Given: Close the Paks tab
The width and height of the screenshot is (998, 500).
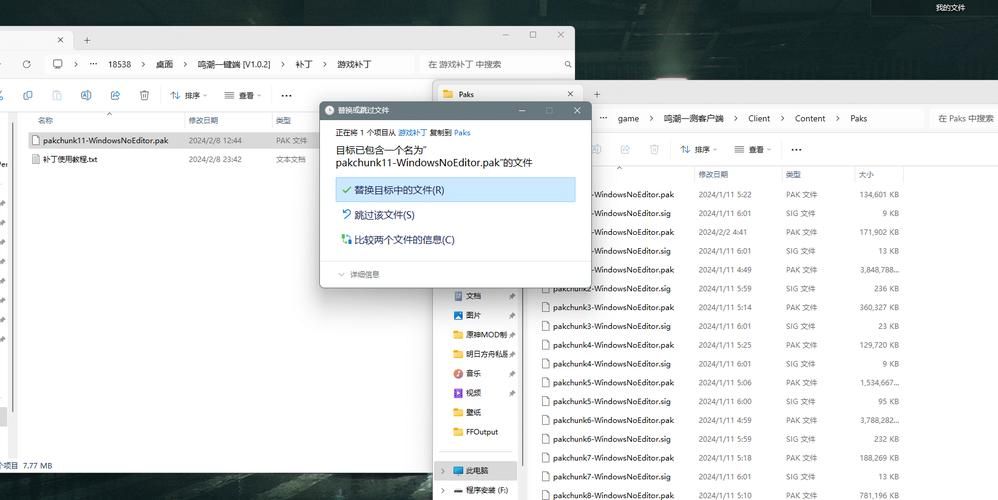Looking at the screenshot, I should click(x=570, y=94).
